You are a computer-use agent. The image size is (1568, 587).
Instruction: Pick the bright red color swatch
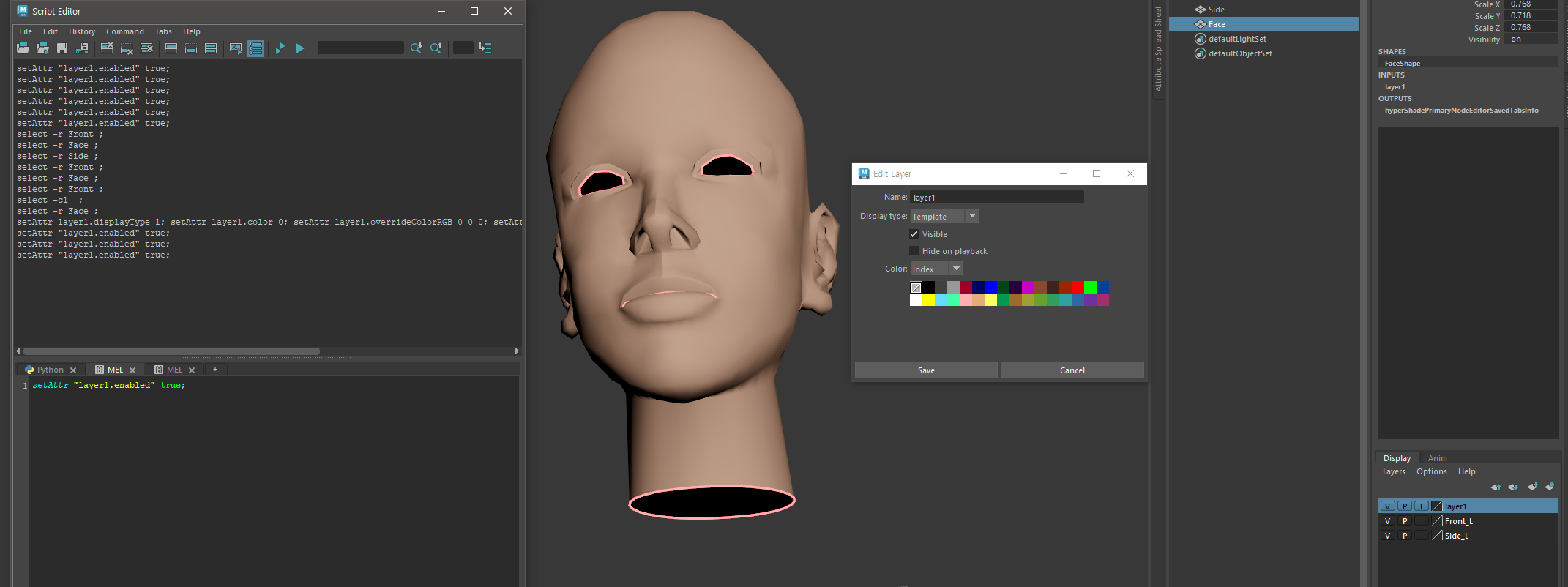pyautogui.click(x=1077, y=288)
